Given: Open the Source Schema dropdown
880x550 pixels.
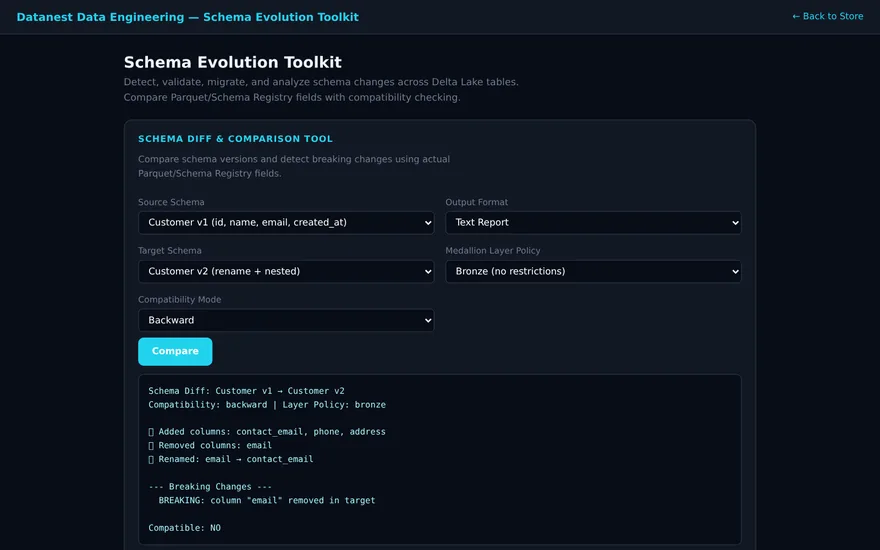Looking at the screenshot, I should pos(286,223).
